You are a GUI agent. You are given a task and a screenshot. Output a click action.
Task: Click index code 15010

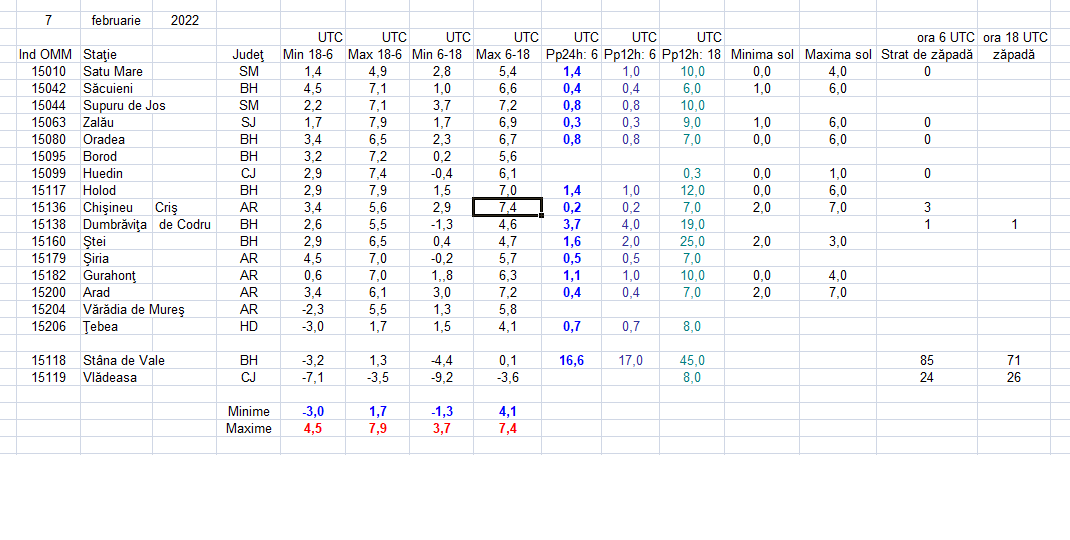point(48,72)
